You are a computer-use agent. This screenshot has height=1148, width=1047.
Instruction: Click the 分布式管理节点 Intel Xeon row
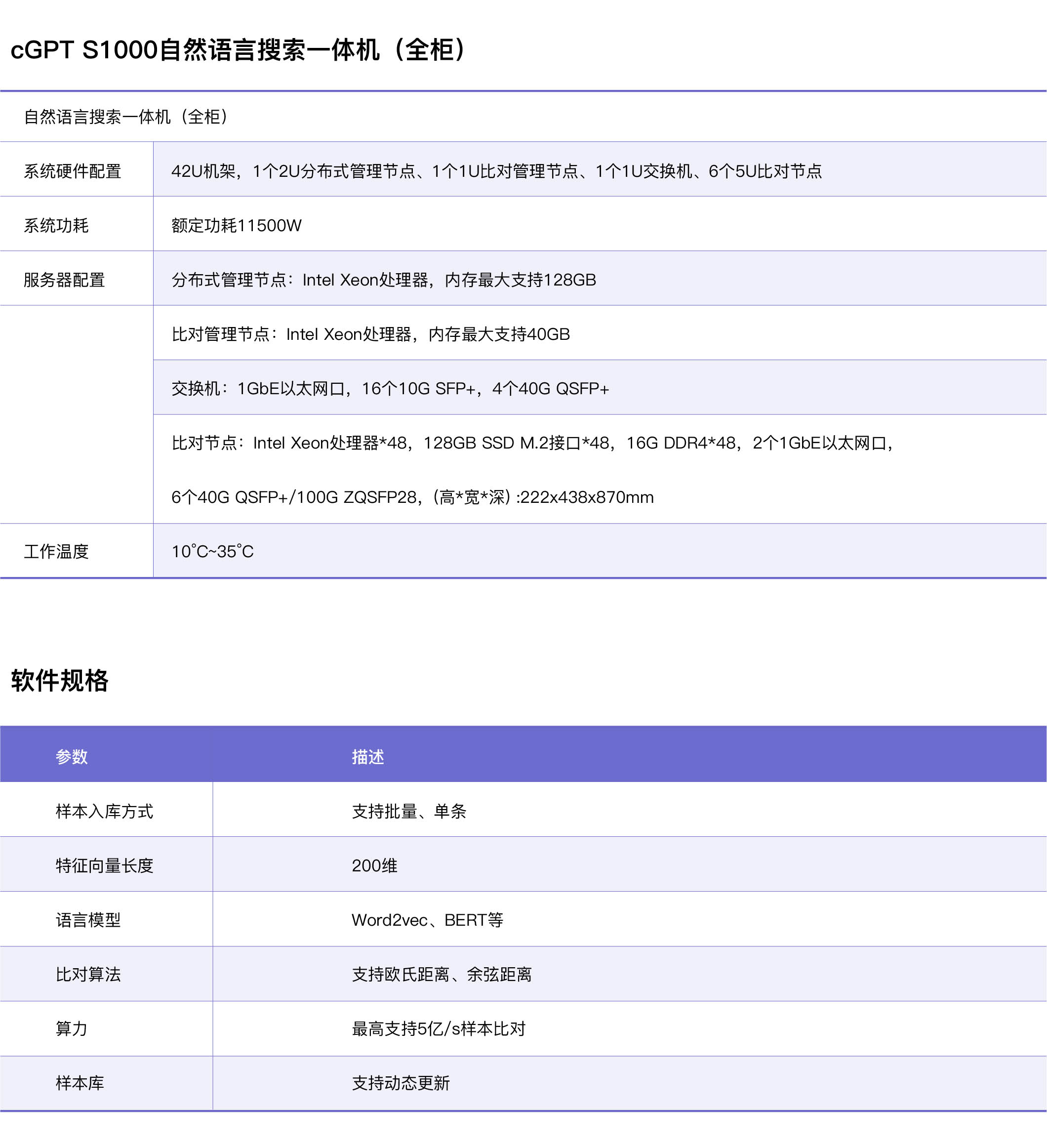tap(383, 280)
